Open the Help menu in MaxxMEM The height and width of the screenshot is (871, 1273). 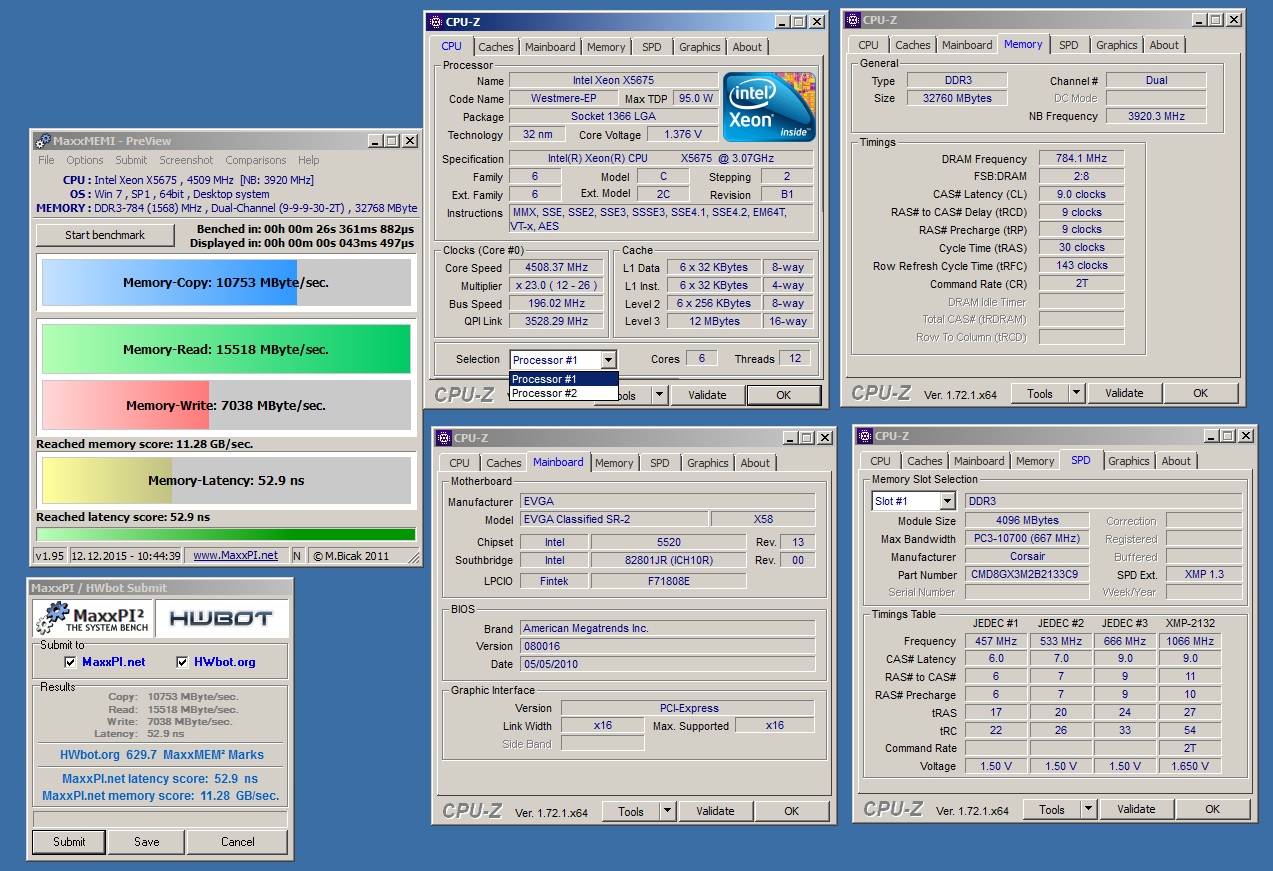309,160
